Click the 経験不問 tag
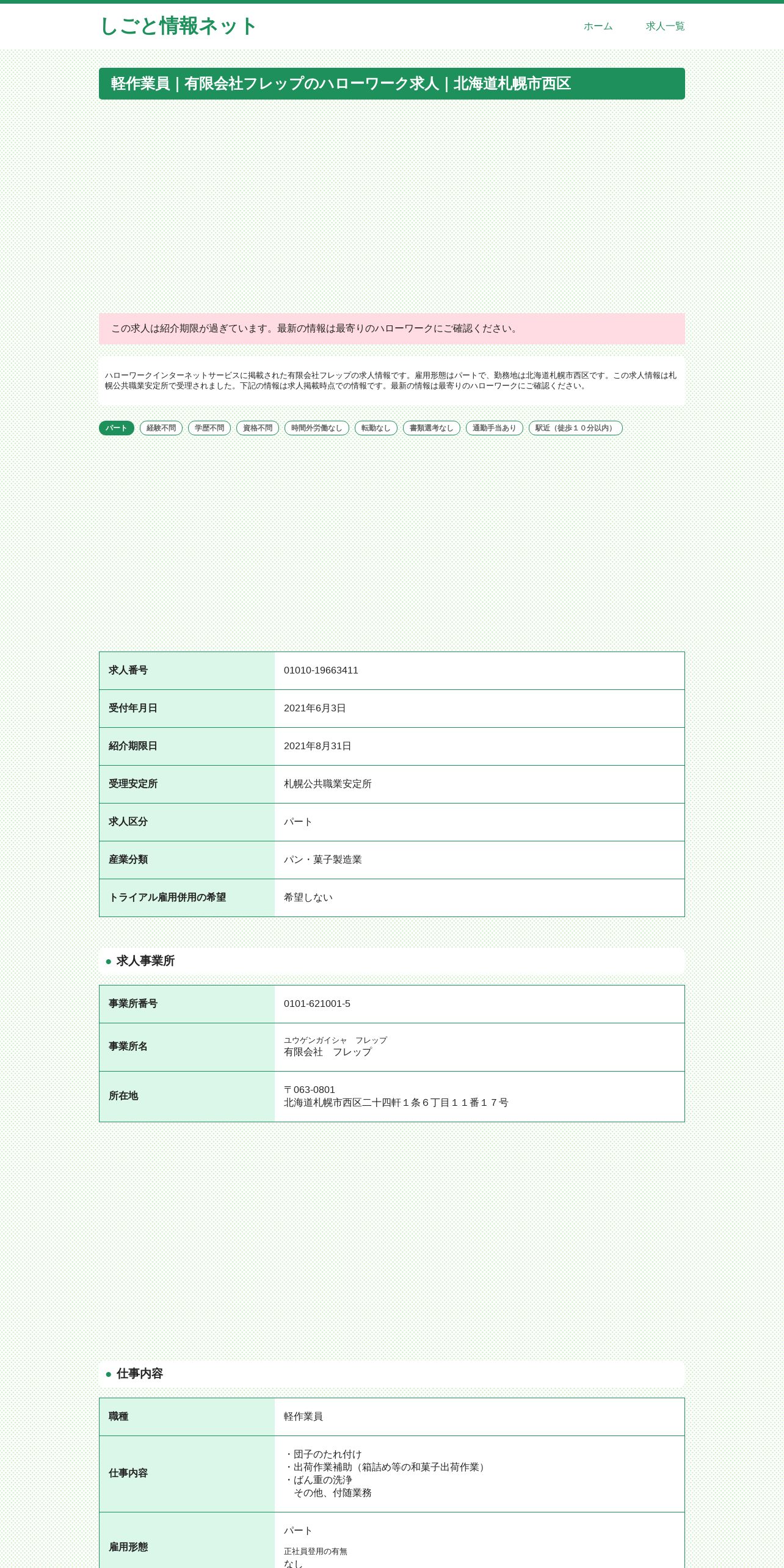The image size is (784, 1568). [x=161, y=428]
